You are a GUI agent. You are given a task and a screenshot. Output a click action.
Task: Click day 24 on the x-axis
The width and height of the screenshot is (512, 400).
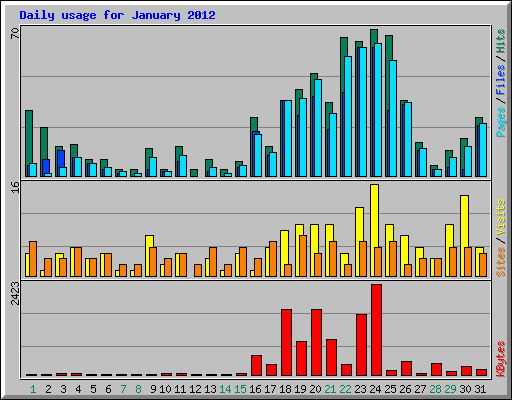pos(375,389)
